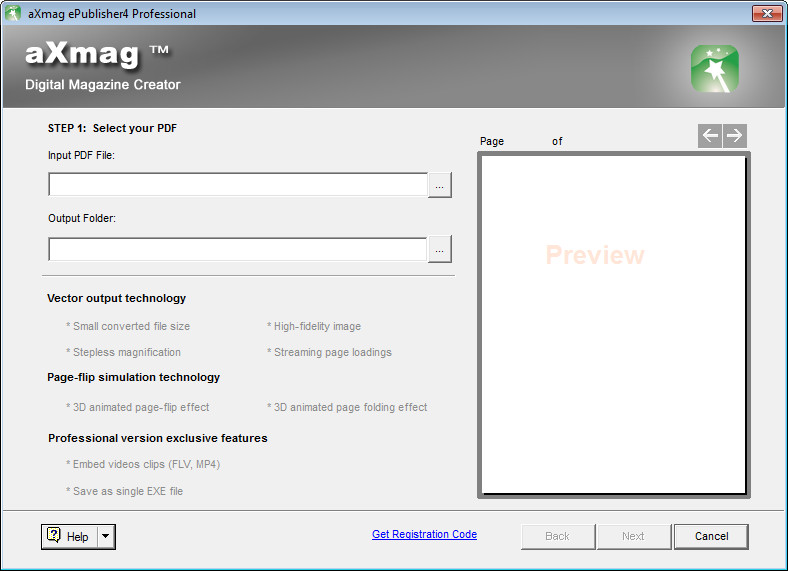The height and width of the screenshot is (571, 788).
Task: Click the Back button
Action: point(558,536)
